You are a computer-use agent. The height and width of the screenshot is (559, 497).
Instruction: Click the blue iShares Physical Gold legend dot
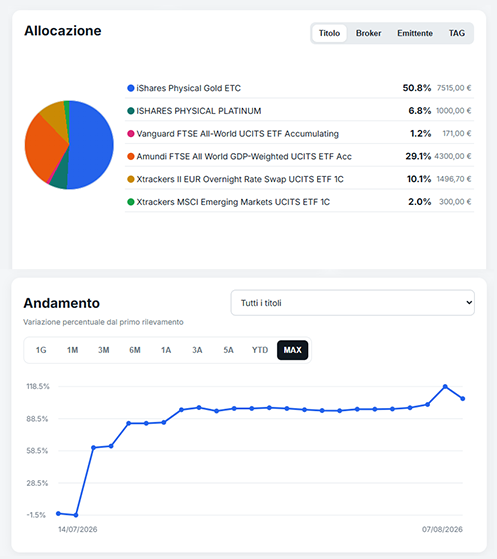(131, 88)
